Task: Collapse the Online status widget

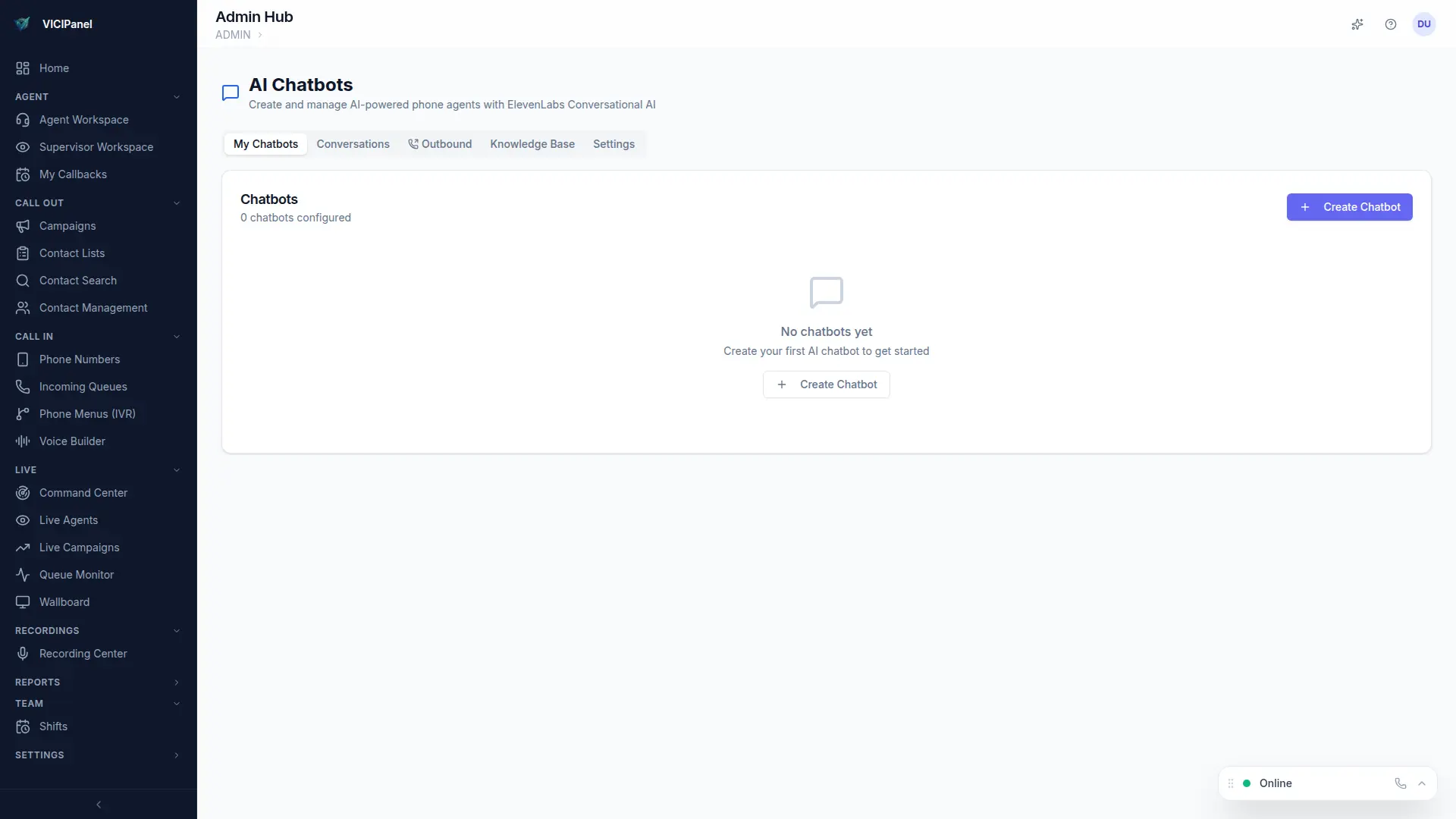Action: click(x=1423, y=783)
